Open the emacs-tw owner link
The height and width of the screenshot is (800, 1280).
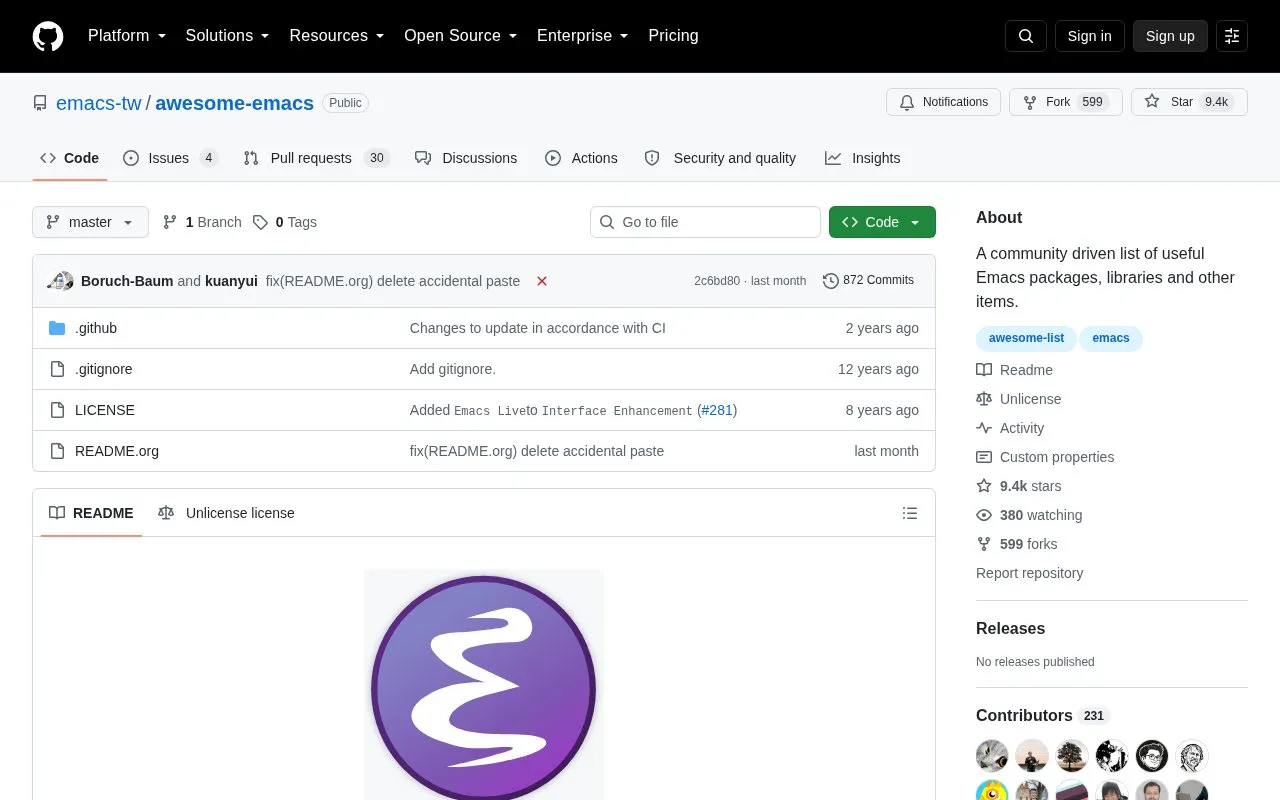[x=99, y=103]
